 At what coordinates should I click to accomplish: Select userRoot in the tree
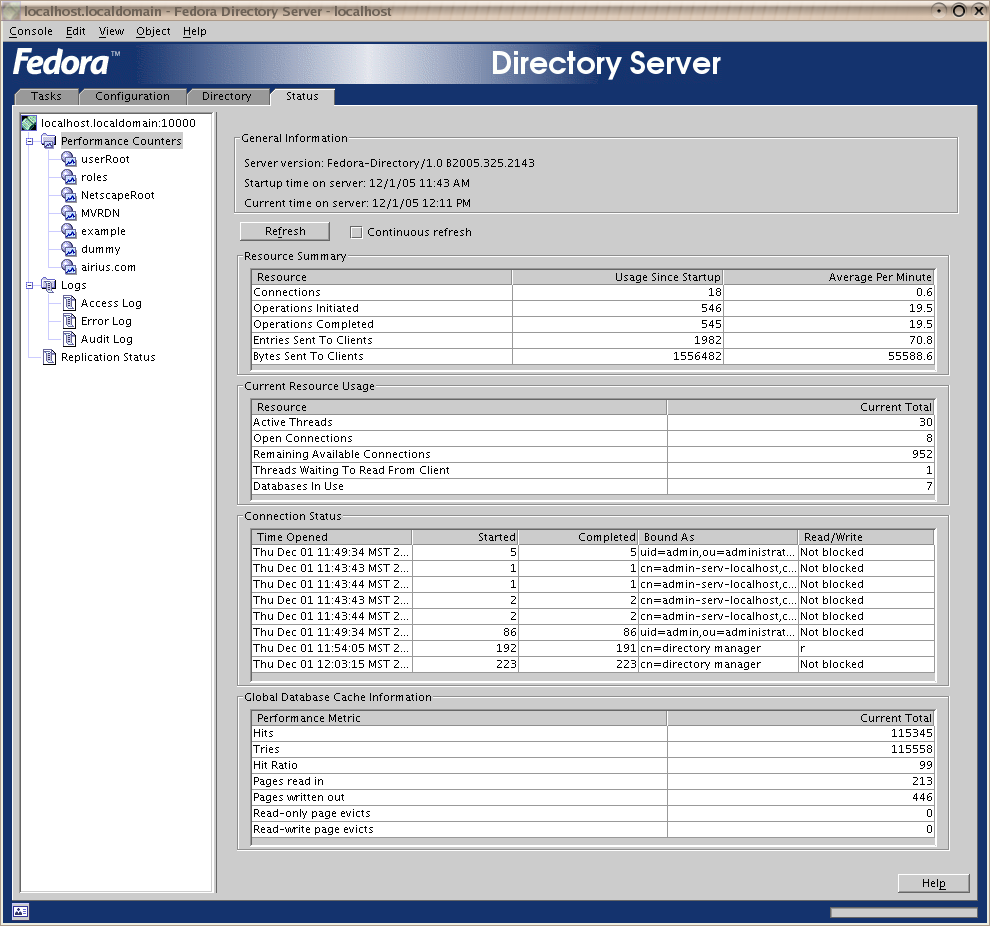(105, 159)
